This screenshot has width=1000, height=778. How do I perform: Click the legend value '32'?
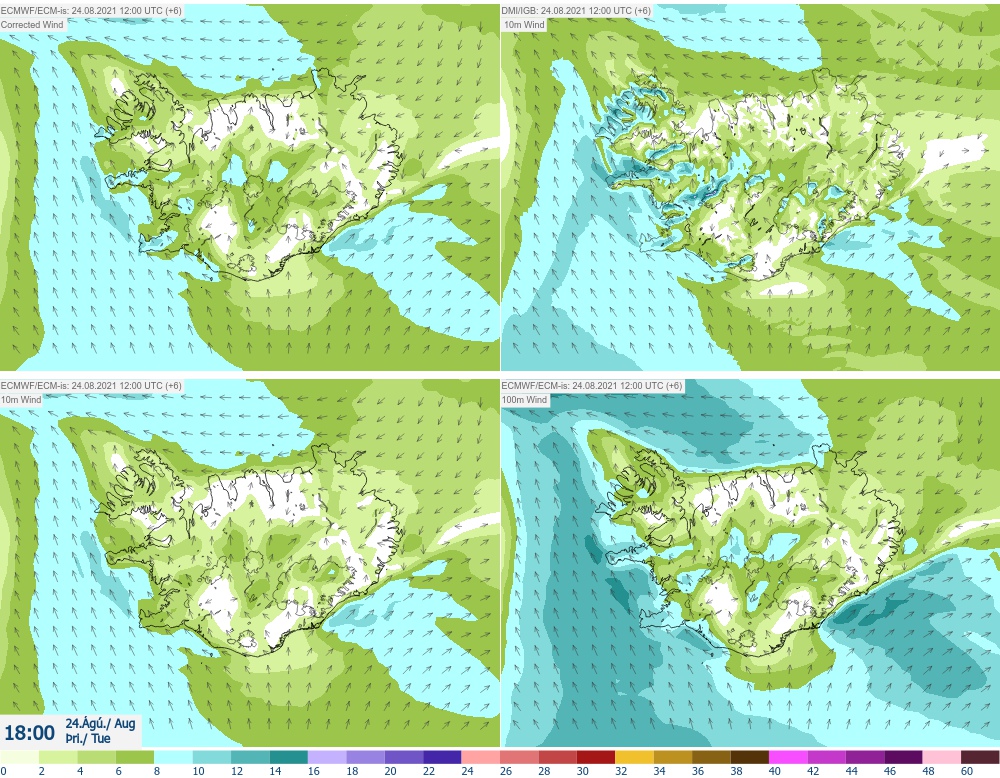pyautogui.click(x=621, y=771)
